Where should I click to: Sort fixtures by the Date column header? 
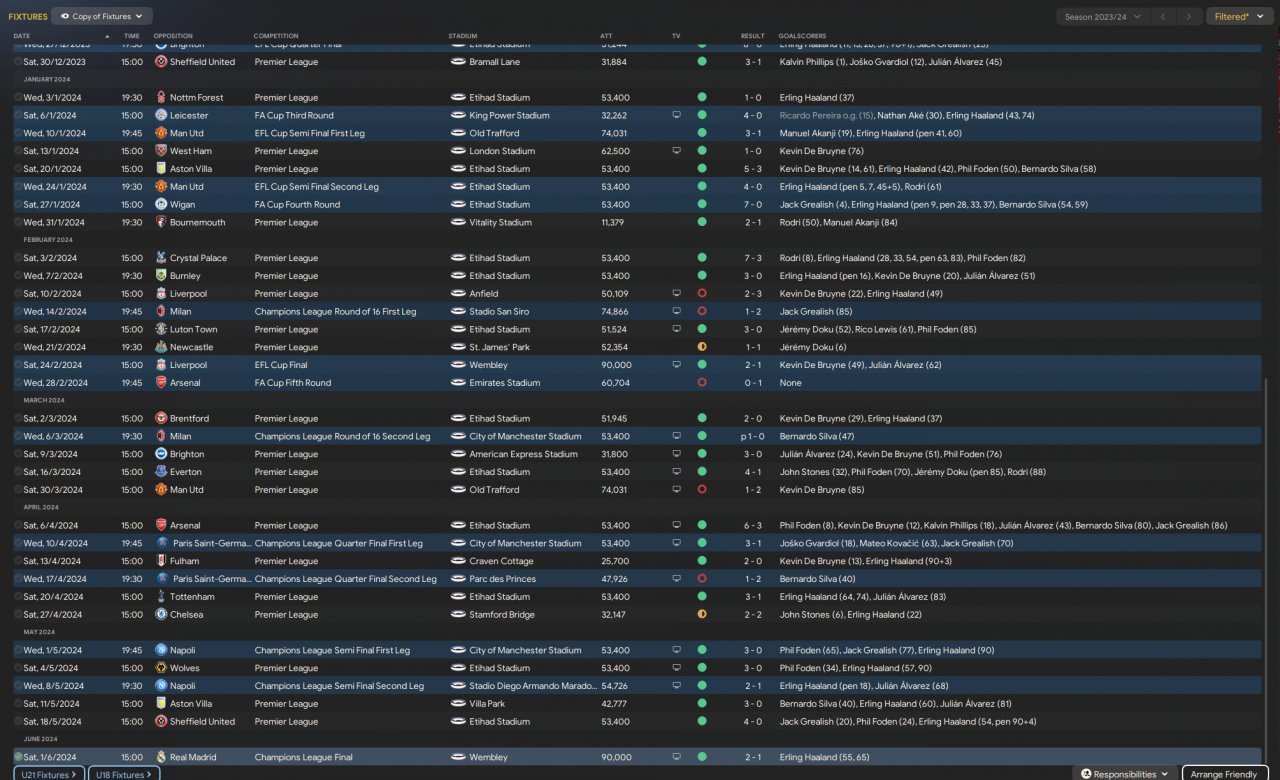point(22,36)
